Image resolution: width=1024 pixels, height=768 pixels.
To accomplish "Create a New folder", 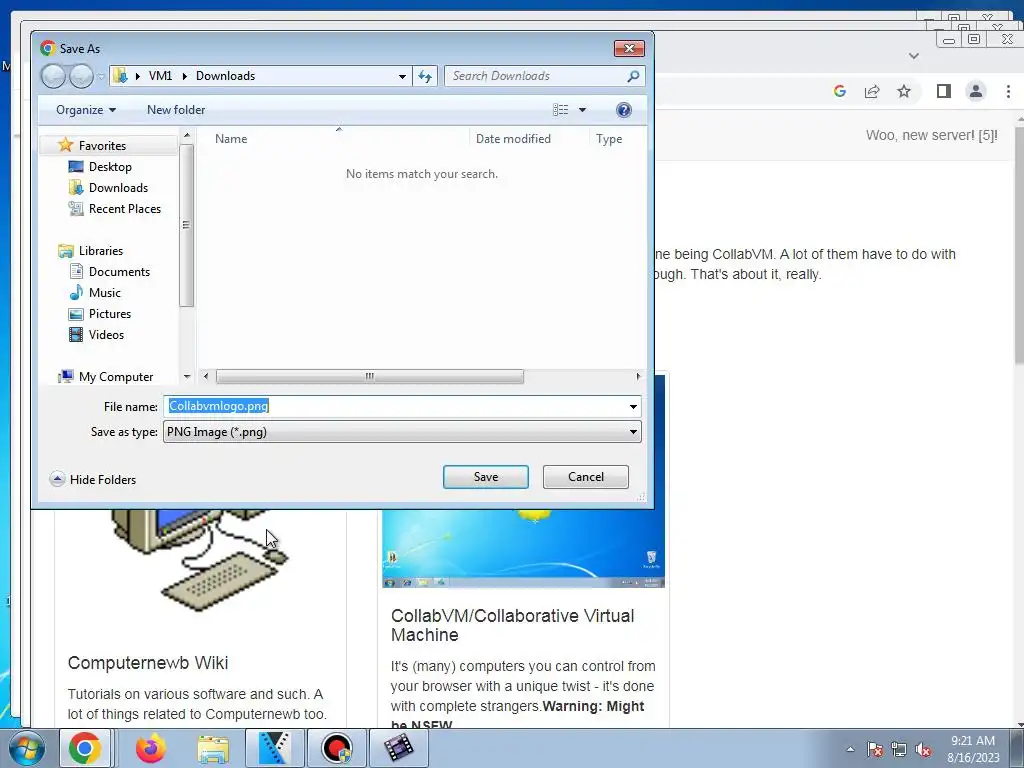I will [176, 110].
